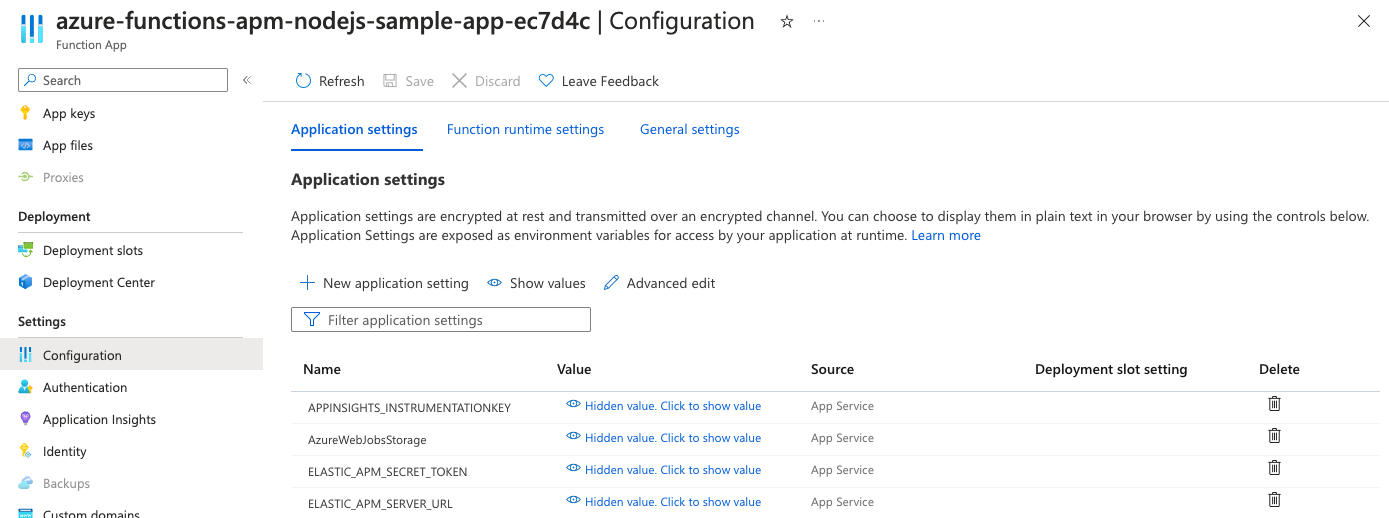Collapse the sidebar with the double chevron
This screenshot has height=518, width=1389.
pos(247,80)
